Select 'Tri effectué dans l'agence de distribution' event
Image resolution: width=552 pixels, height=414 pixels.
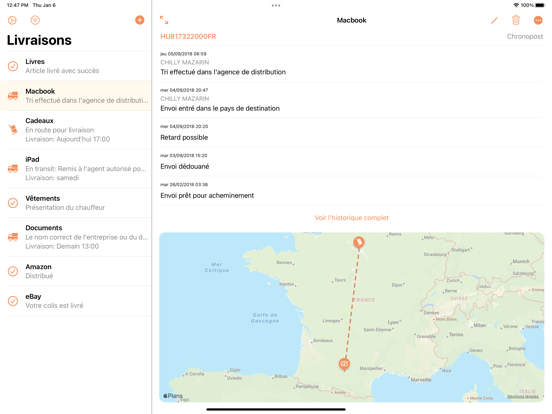click(351, 64)
